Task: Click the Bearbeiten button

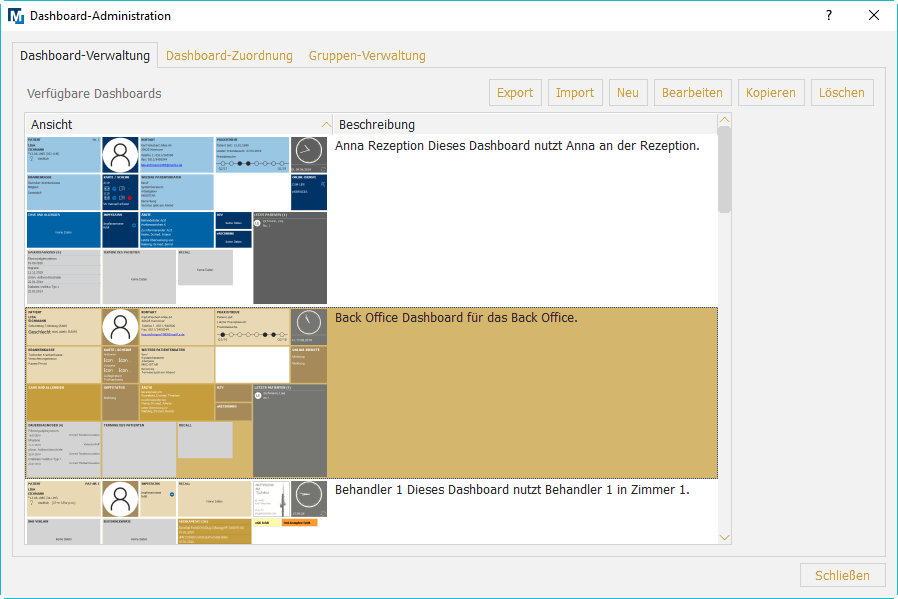Action: [692, 93]
